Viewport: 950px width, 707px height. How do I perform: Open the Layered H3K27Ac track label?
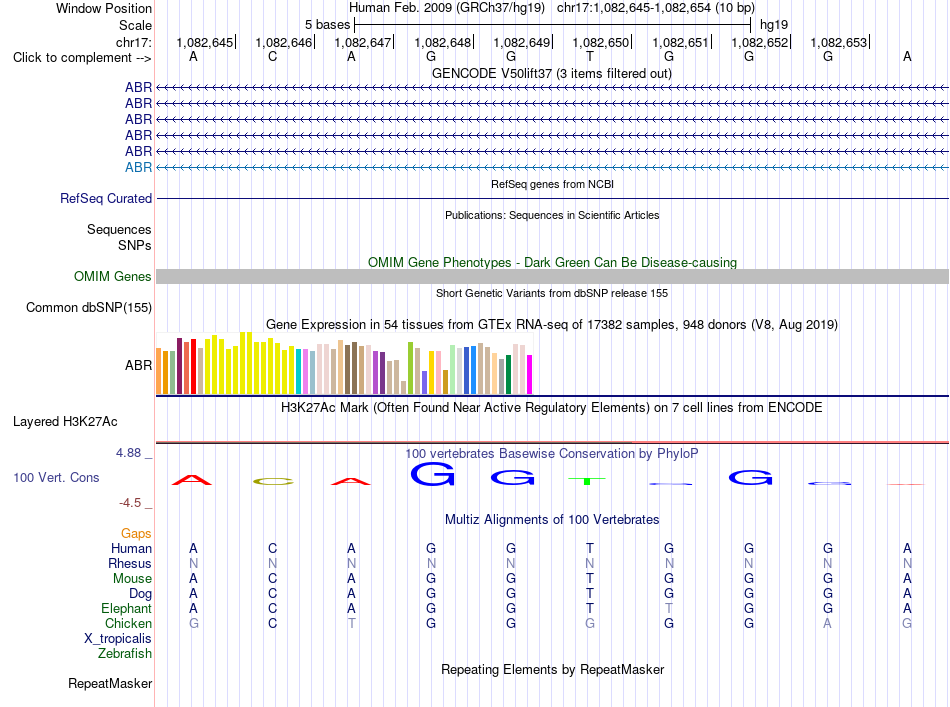[x=65, y=421]
